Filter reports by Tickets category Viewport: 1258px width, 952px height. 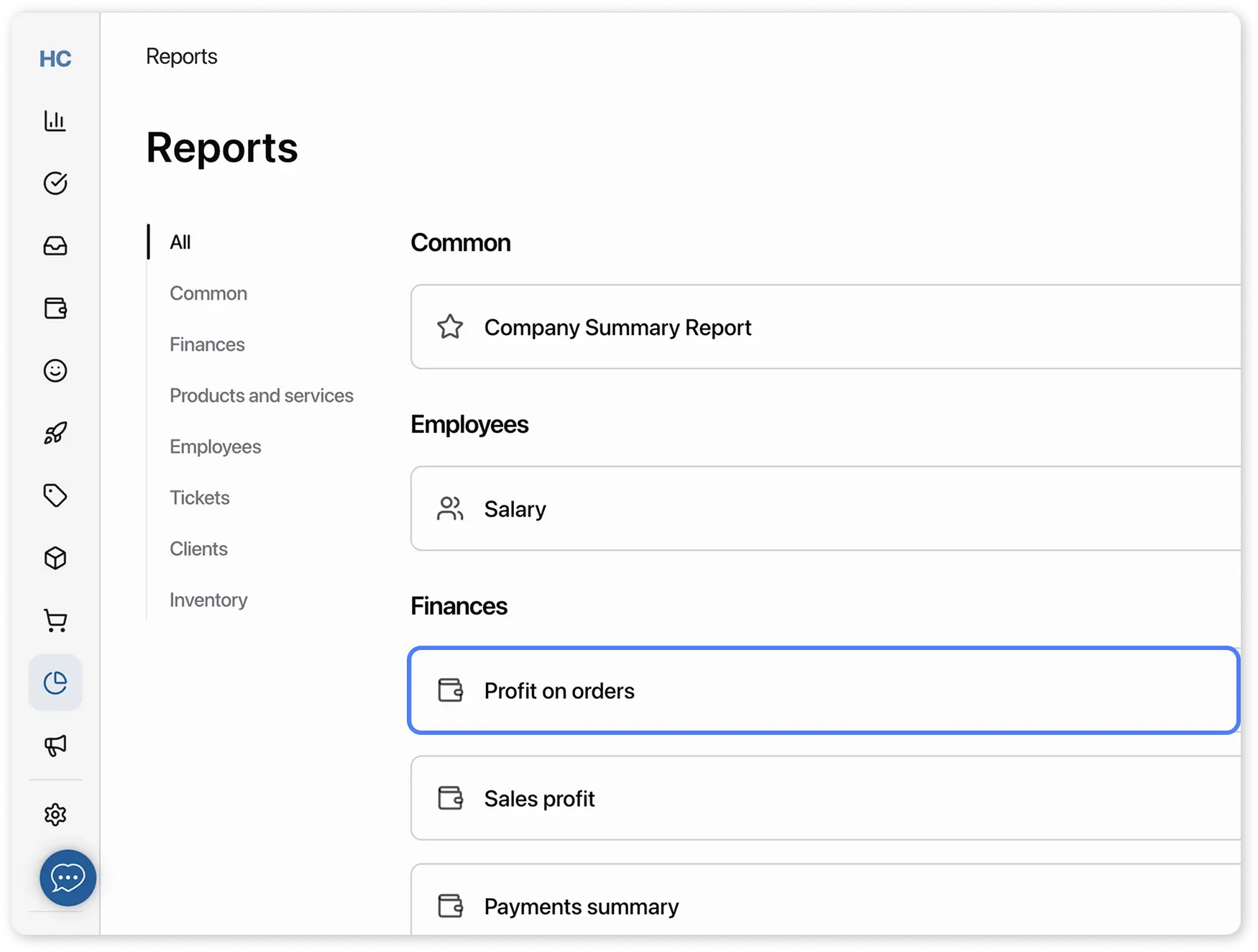pyautogui.click(x=199, y=498)
